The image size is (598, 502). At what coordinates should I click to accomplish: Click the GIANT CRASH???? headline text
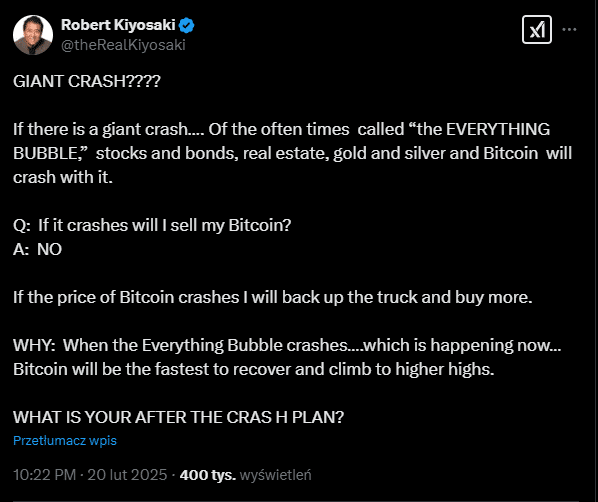(x=87, y=81)
